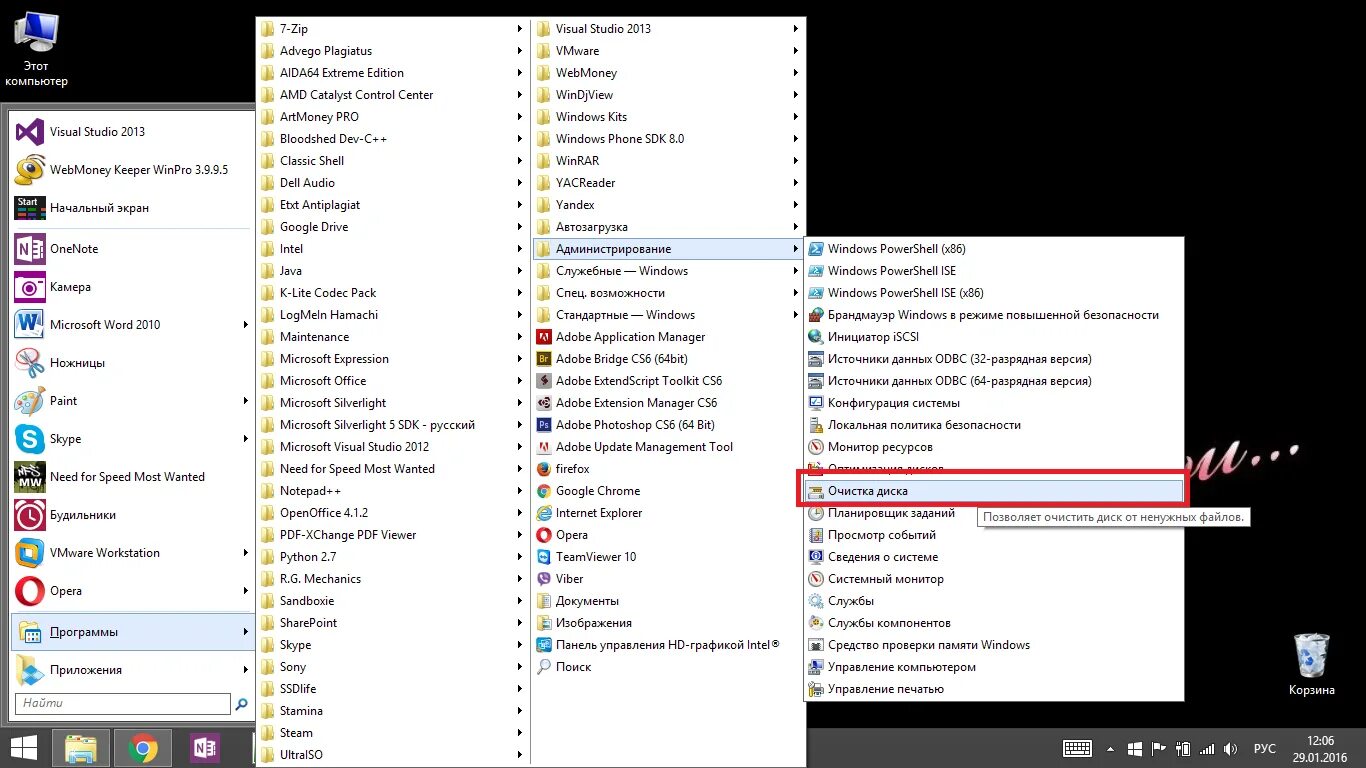Expand the Автозагрузка folder

click(667, 227)
